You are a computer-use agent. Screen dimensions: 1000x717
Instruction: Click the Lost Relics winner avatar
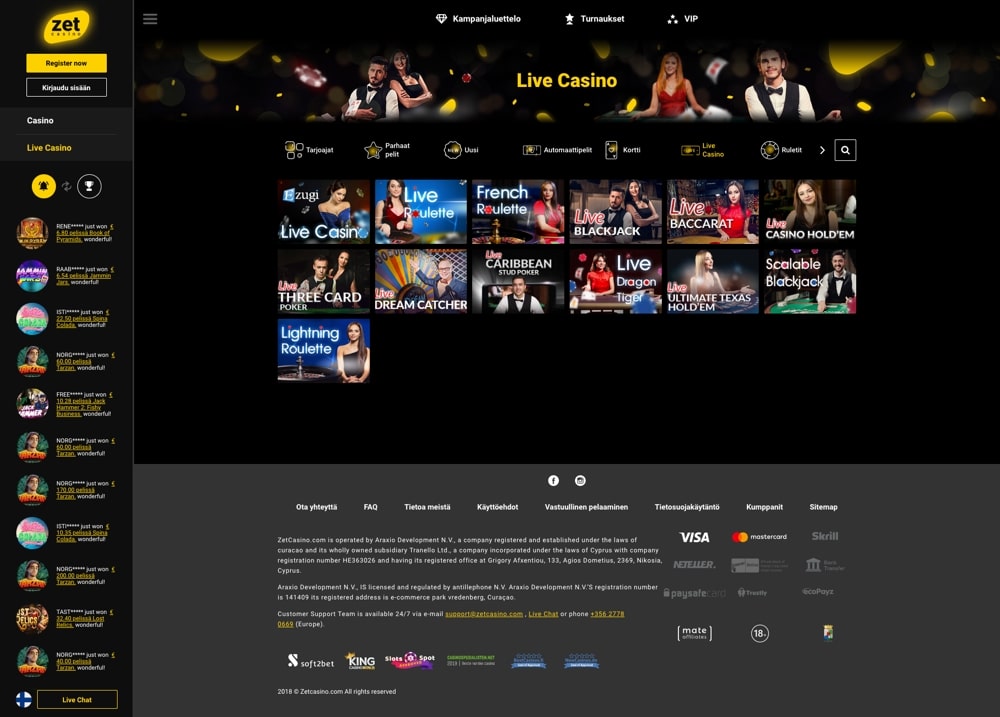32,618
